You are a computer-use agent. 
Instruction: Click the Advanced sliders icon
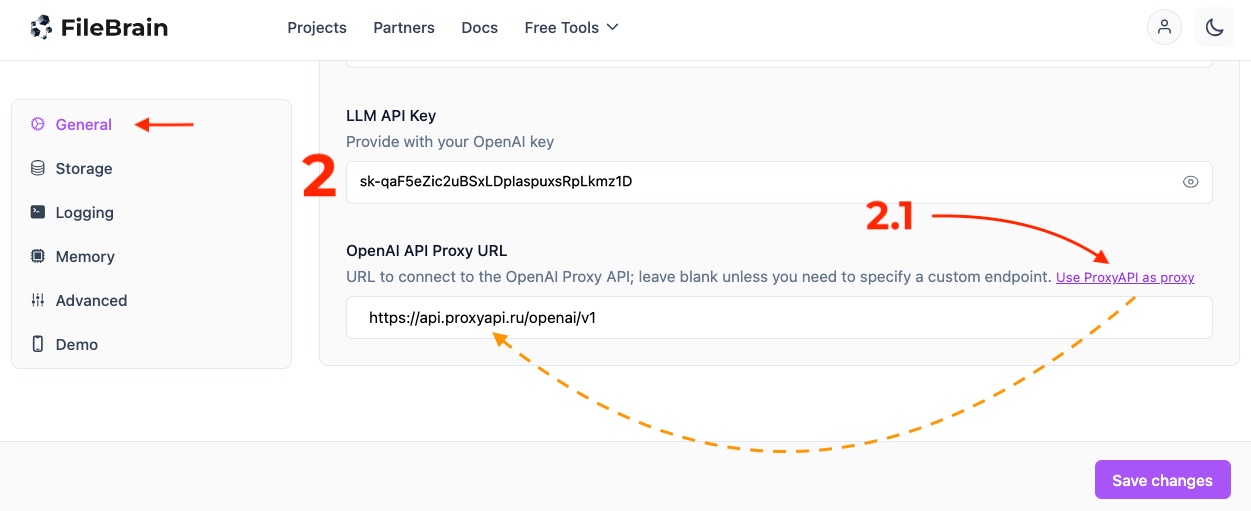pyautogui.click(x=38, y=301)
